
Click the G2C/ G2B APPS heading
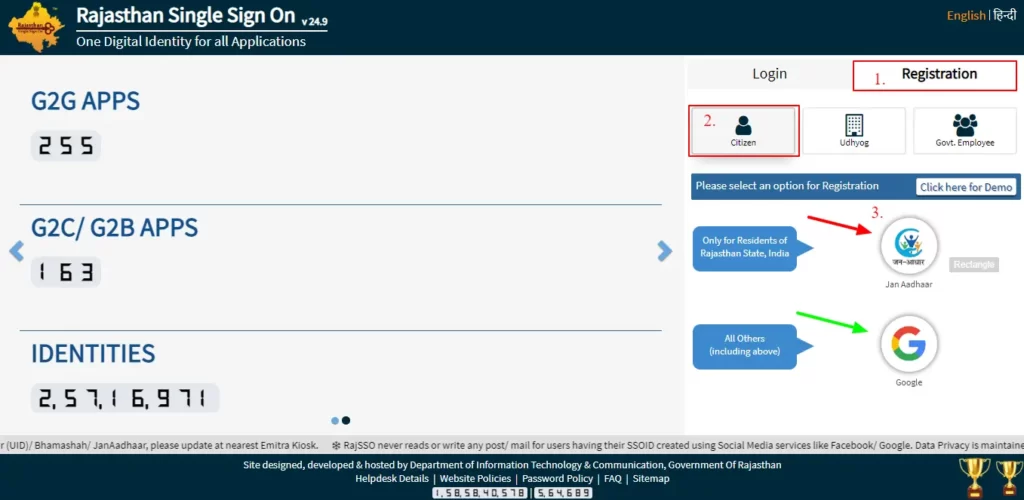[114, 228]
